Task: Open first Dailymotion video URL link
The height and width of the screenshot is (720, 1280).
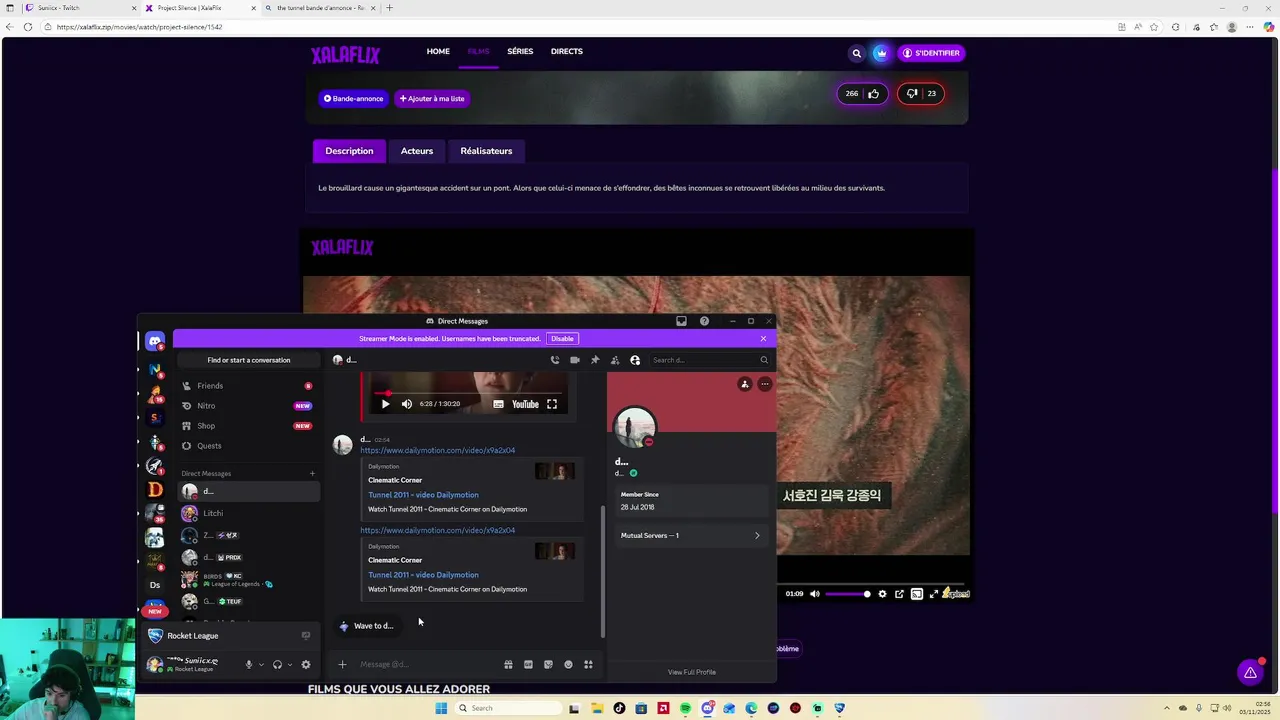Action: [x=438, y=450]
